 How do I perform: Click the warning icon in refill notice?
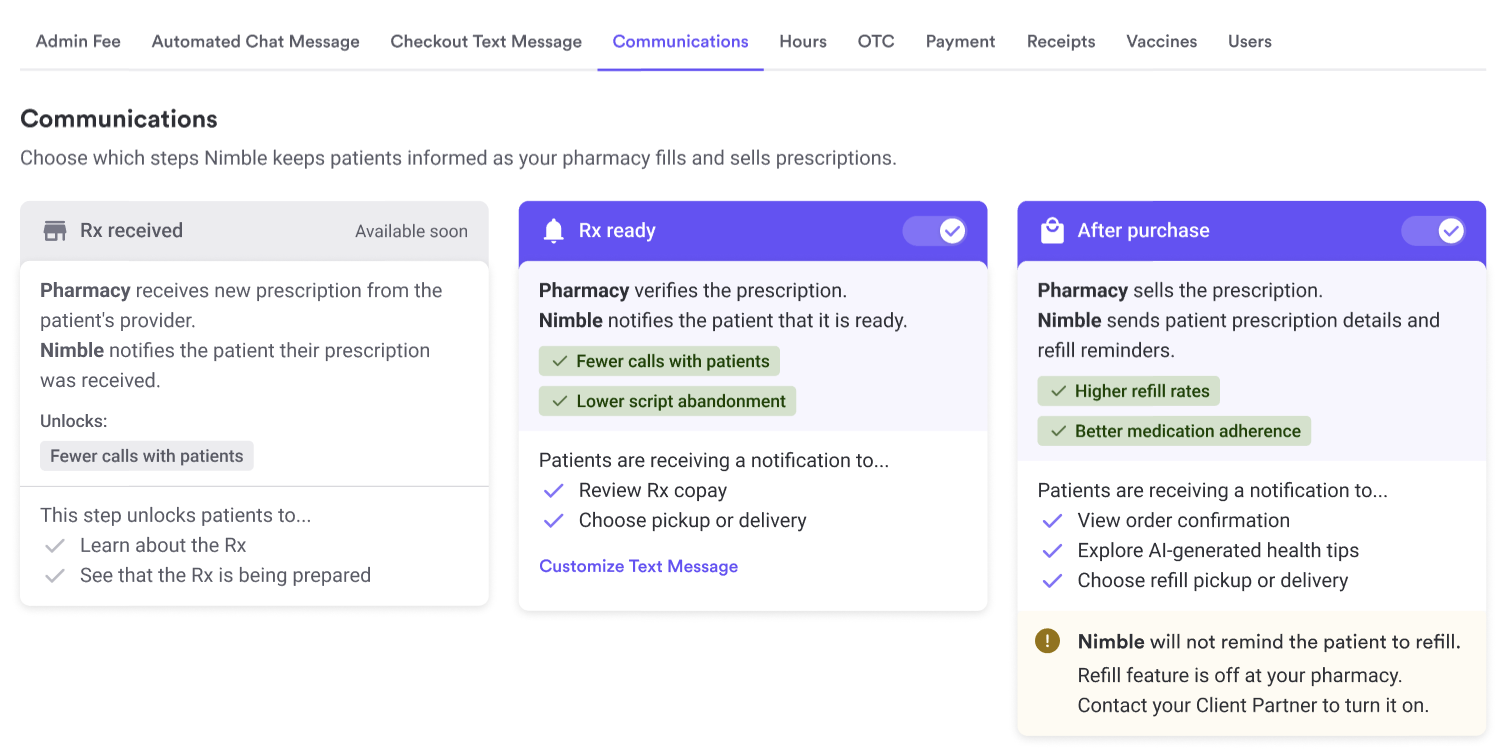coord(1047,641)
